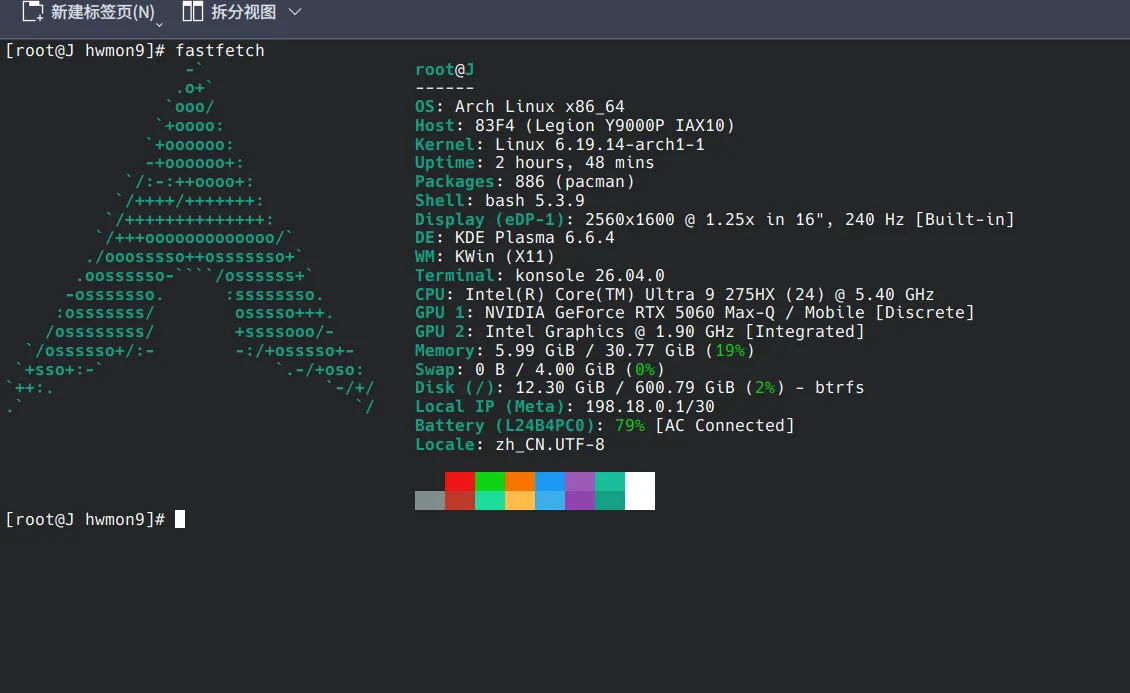Click the uptime value "2 hours, 48 mins"

(x=574, y=163)
